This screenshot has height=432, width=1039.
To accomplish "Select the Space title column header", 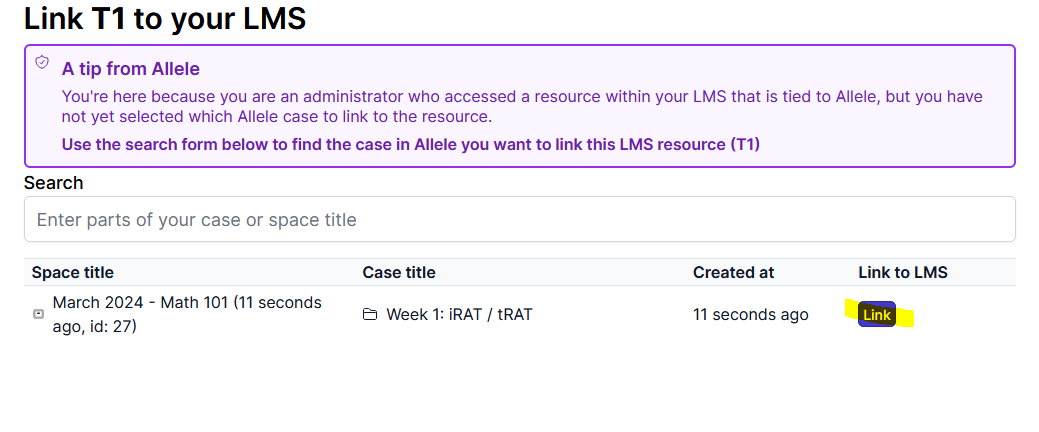I will tap(72, 272).
